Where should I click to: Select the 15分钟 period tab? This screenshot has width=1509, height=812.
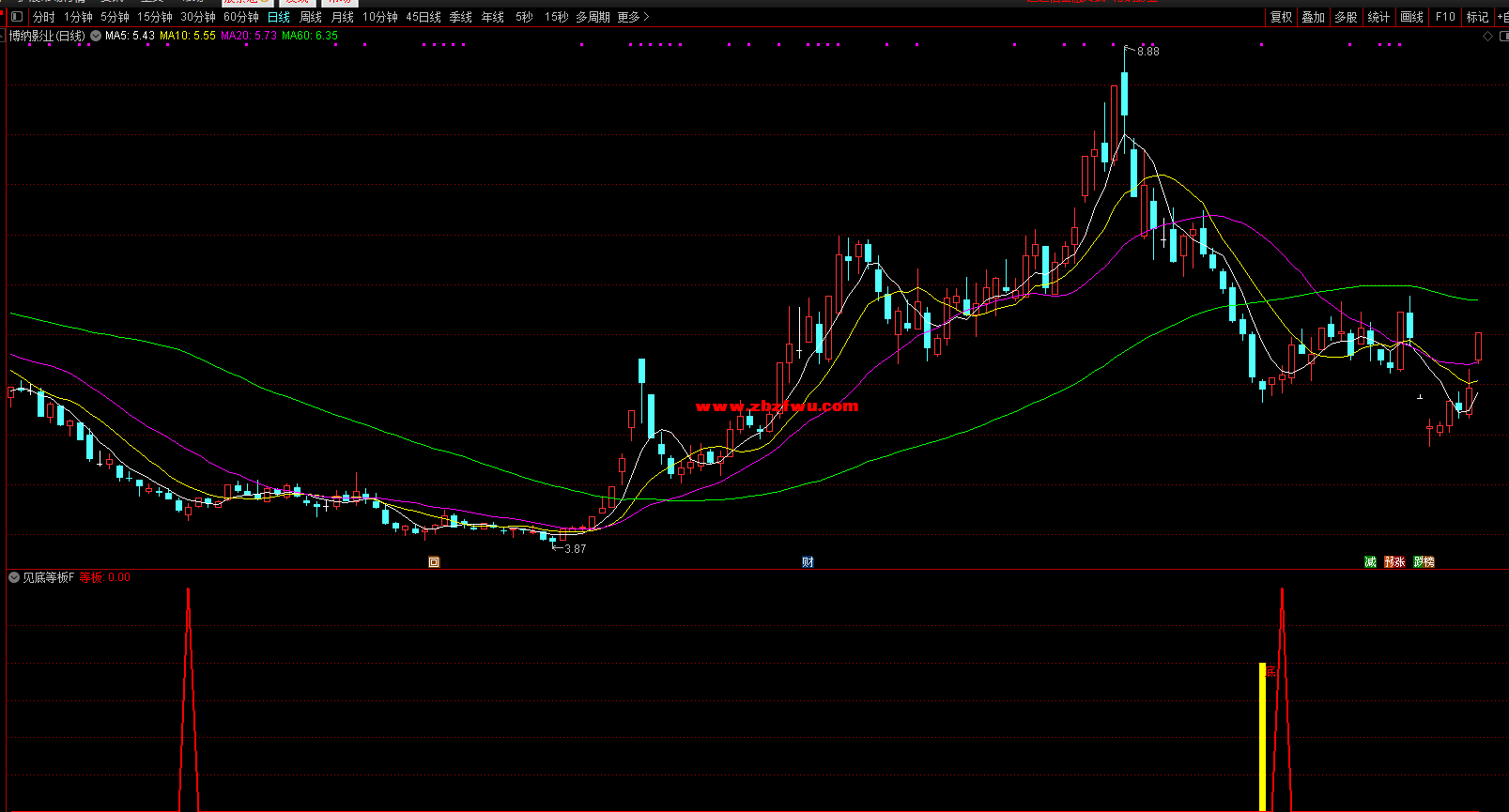155,17
